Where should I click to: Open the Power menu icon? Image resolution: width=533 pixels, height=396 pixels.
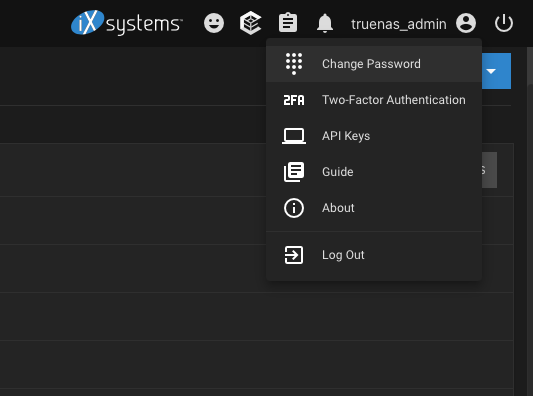coord(503,23)
